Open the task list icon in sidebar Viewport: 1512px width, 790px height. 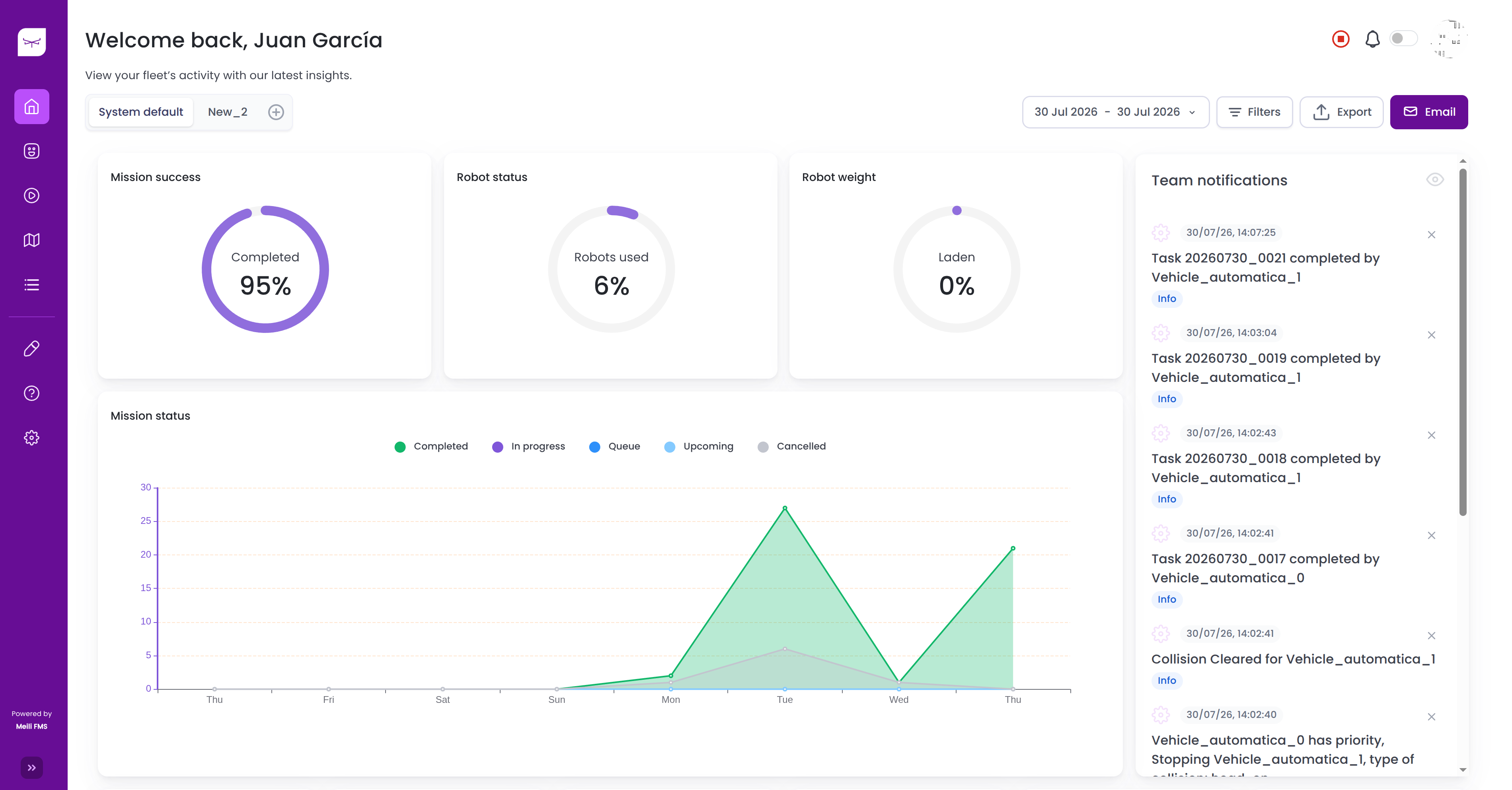(x=32, y=285)
